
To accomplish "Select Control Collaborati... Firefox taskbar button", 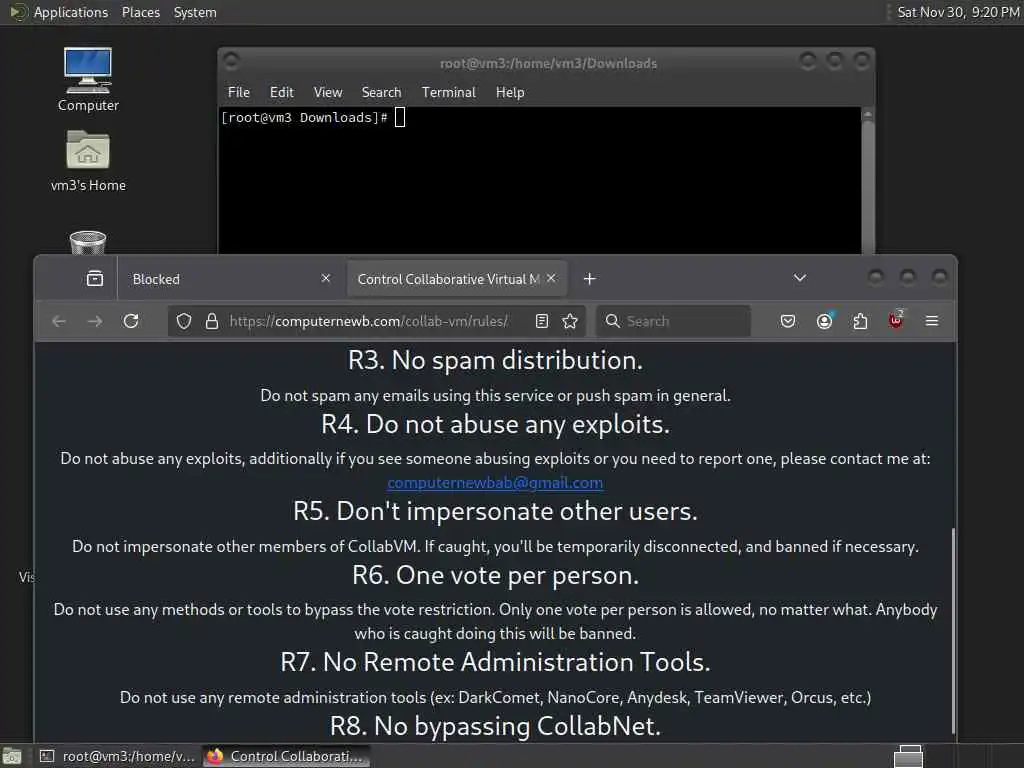I will pyautogui.click(x=286, y=756).
